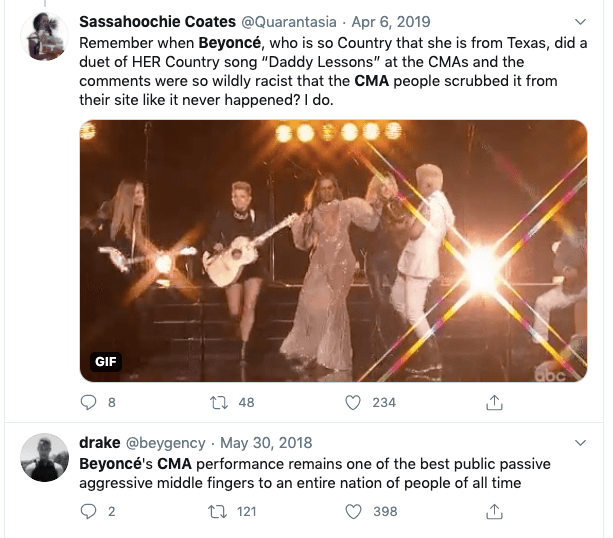The height and width of the screenshot is (538, 613).
Task: Click the drake display name
Action: tap(99, 443)
